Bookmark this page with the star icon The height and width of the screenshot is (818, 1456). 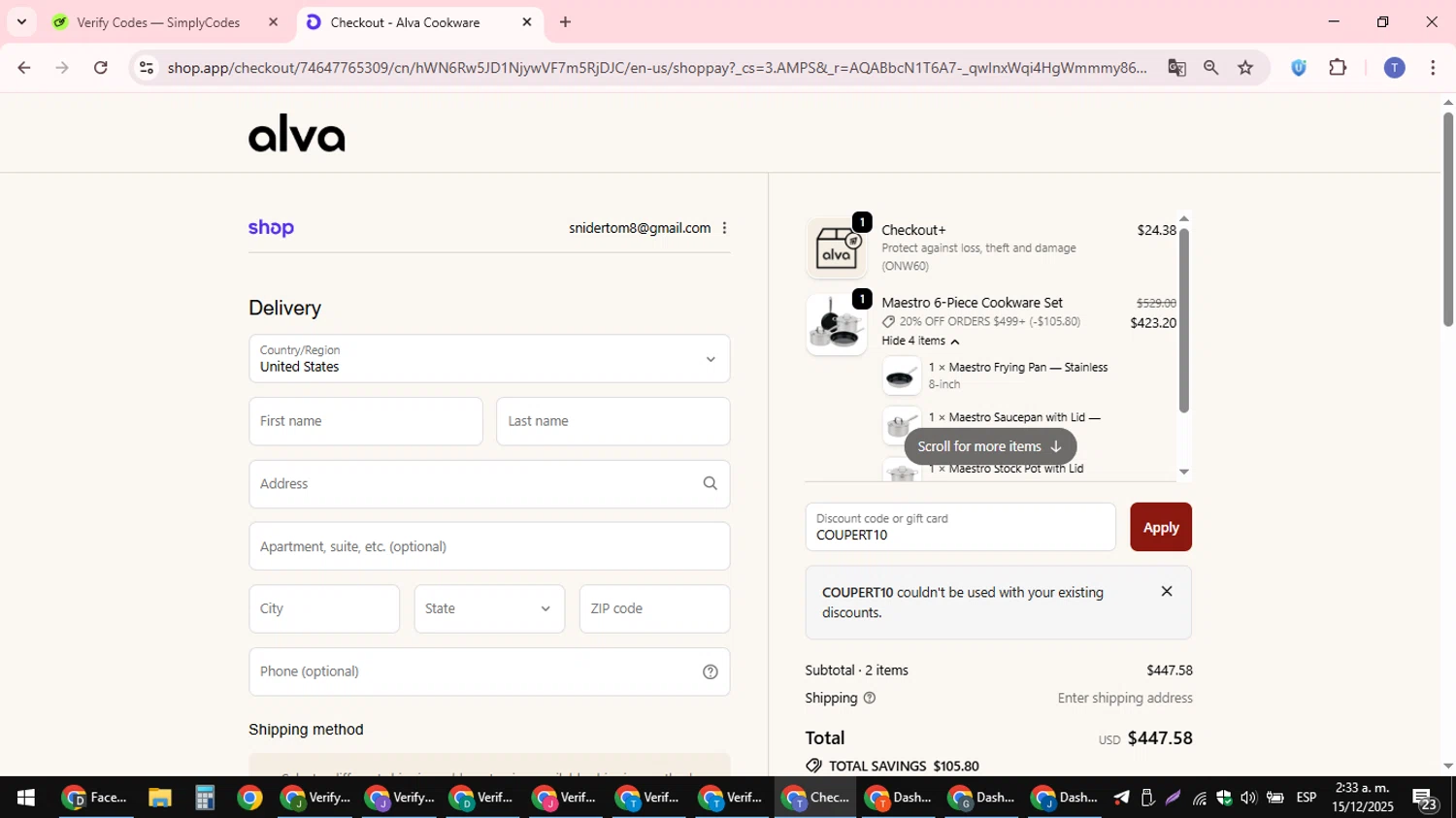pyautogui.click(x=1245, y=67)
